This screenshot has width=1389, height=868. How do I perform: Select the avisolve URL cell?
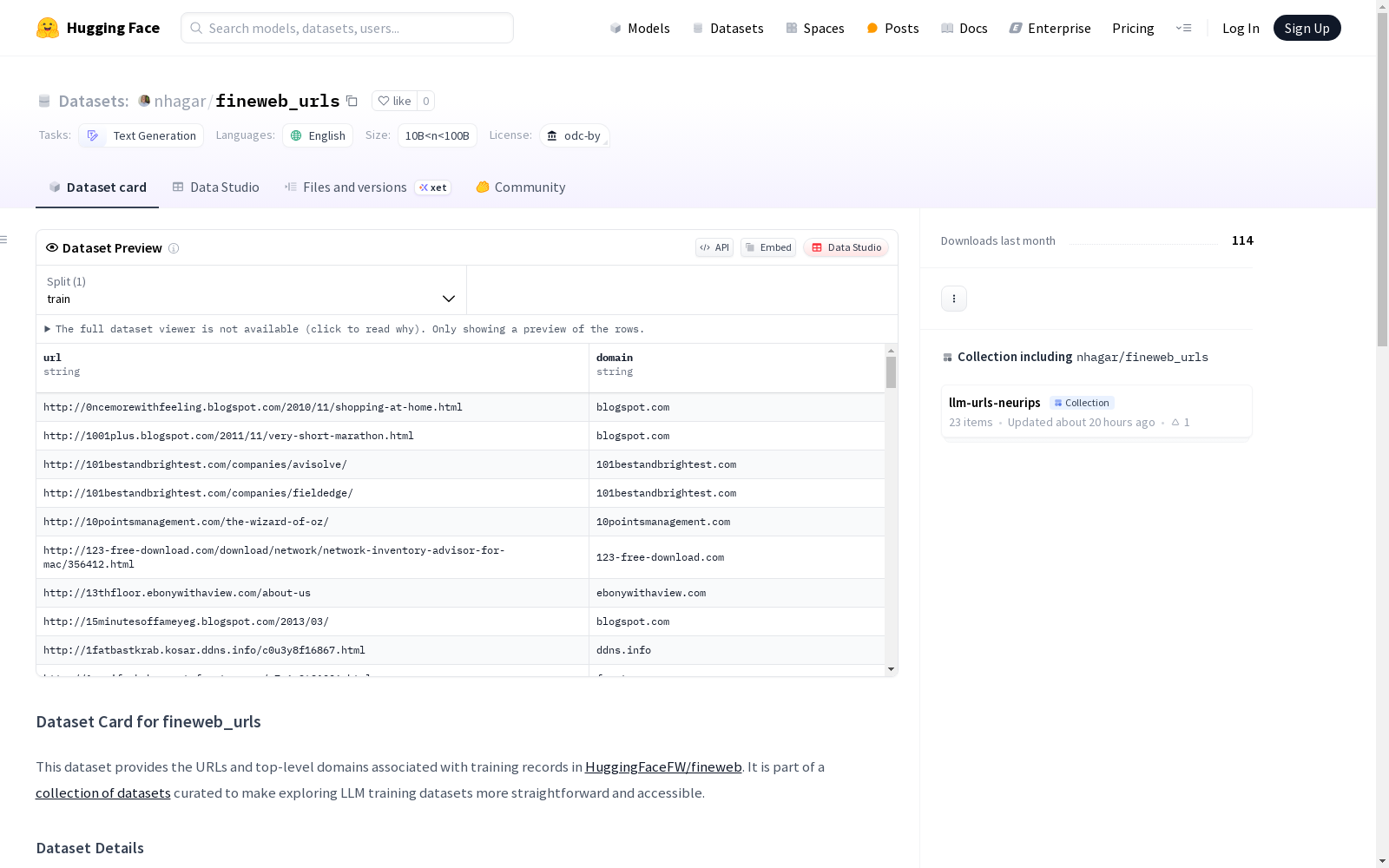pos(313,464)
